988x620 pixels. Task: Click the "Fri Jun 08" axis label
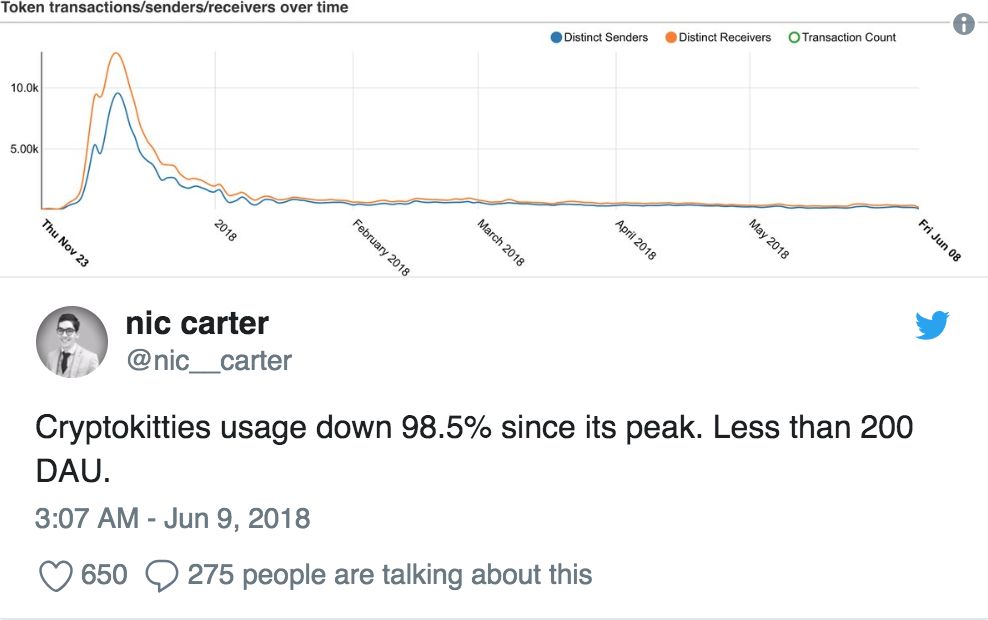(x=939, y=242)
